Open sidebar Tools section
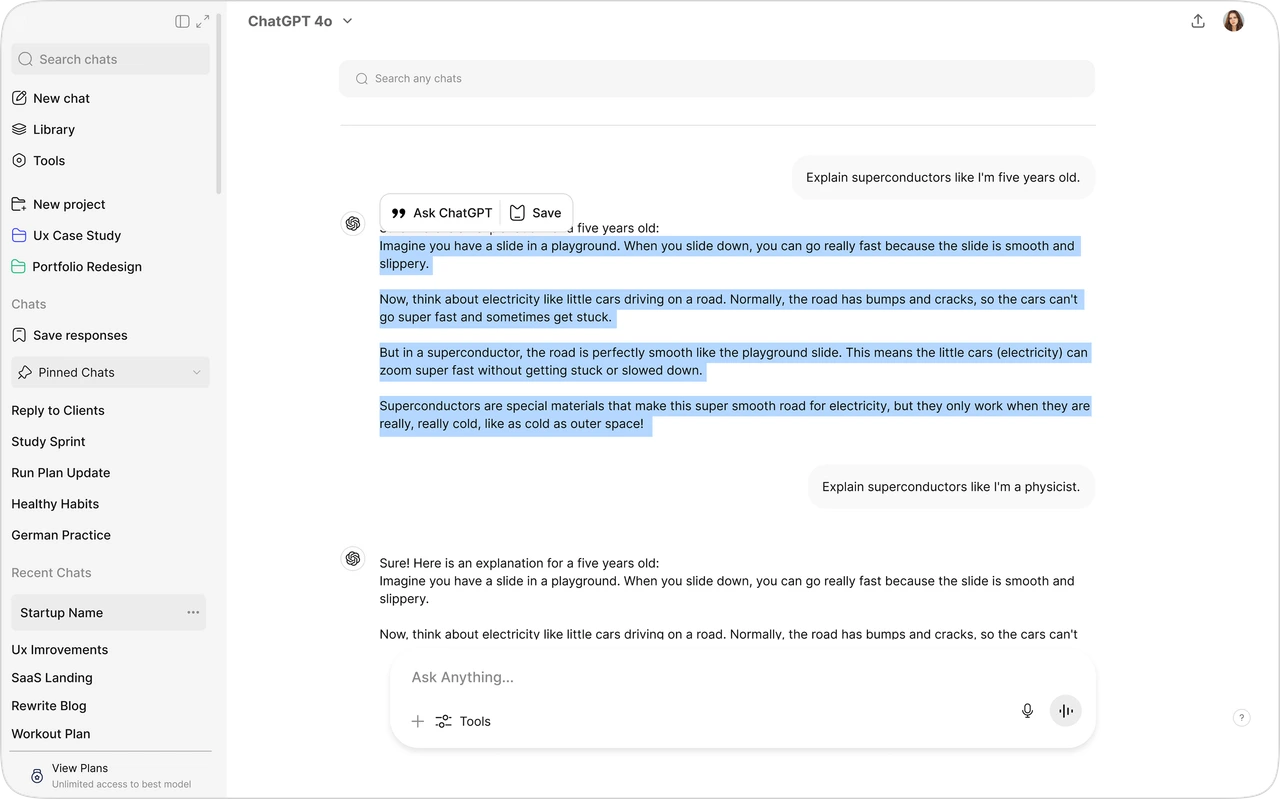1280x799 pixels. (x=49, y=160)
